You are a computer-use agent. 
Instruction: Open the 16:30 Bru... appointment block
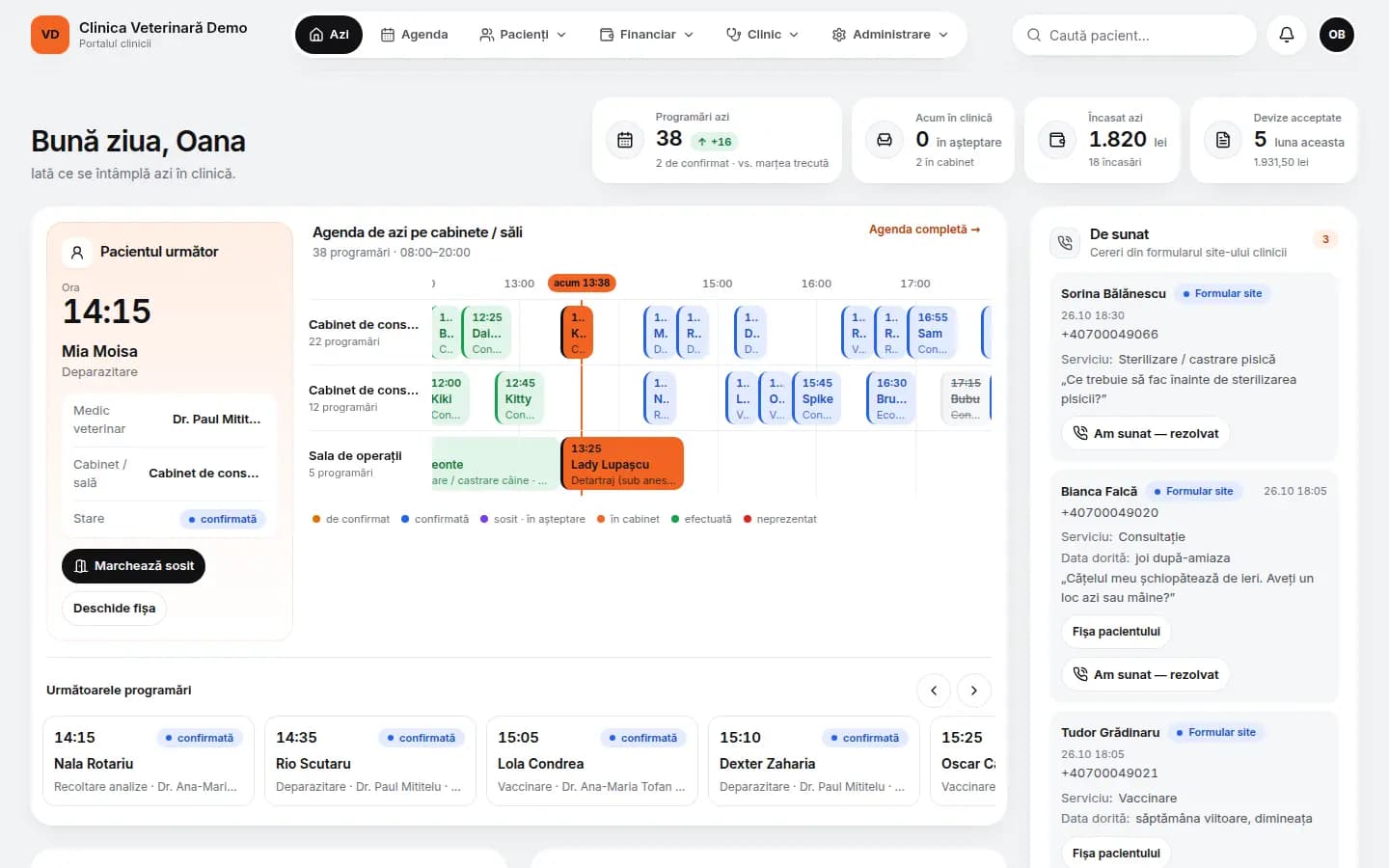tap(891, 398)
